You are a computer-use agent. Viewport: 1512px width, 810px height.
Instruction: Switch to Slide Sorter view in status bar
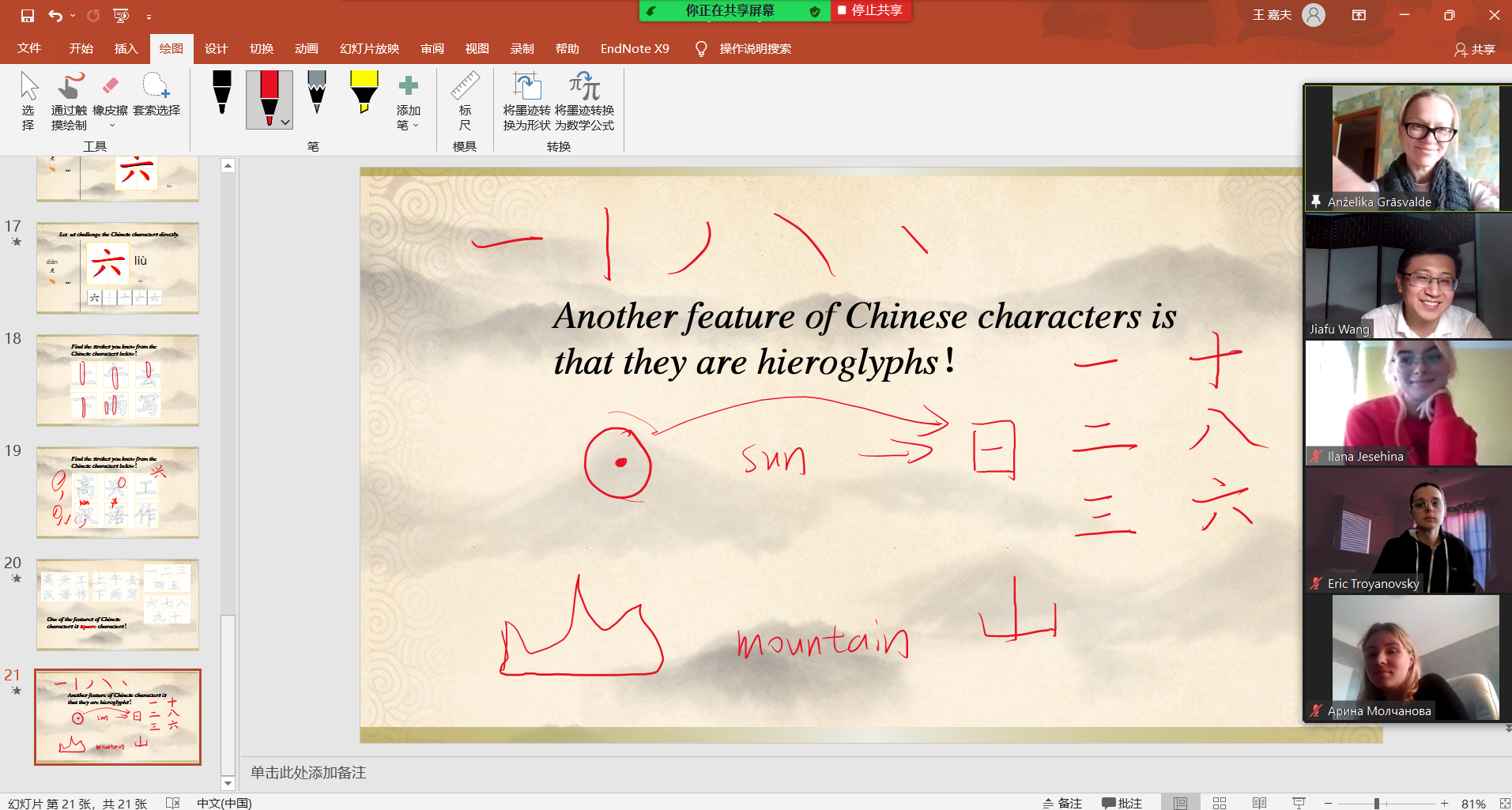tap(1220, 803)
